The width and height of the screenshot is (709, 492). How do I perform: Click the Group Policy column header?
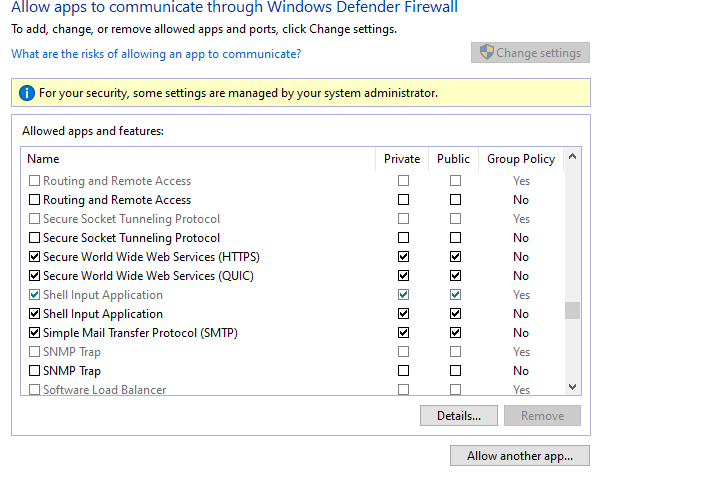(x=520, y=159)
